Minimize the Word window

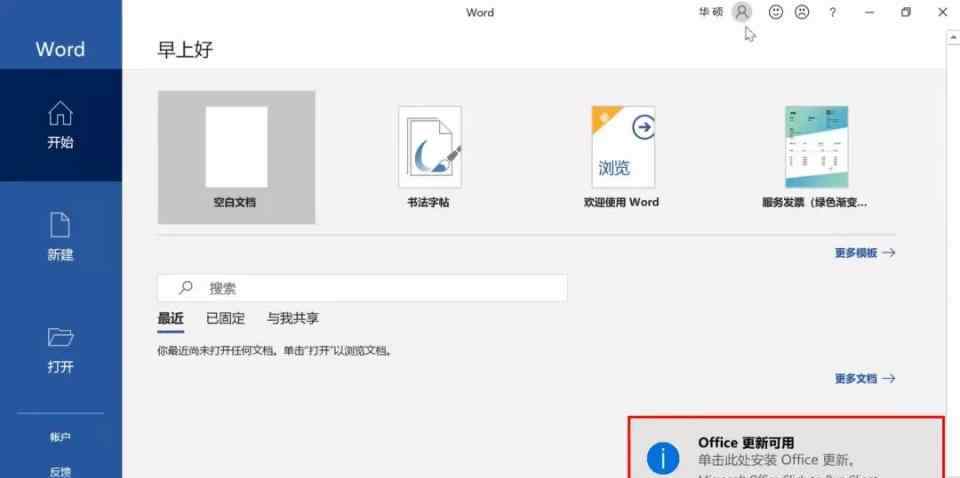point(869,12)
